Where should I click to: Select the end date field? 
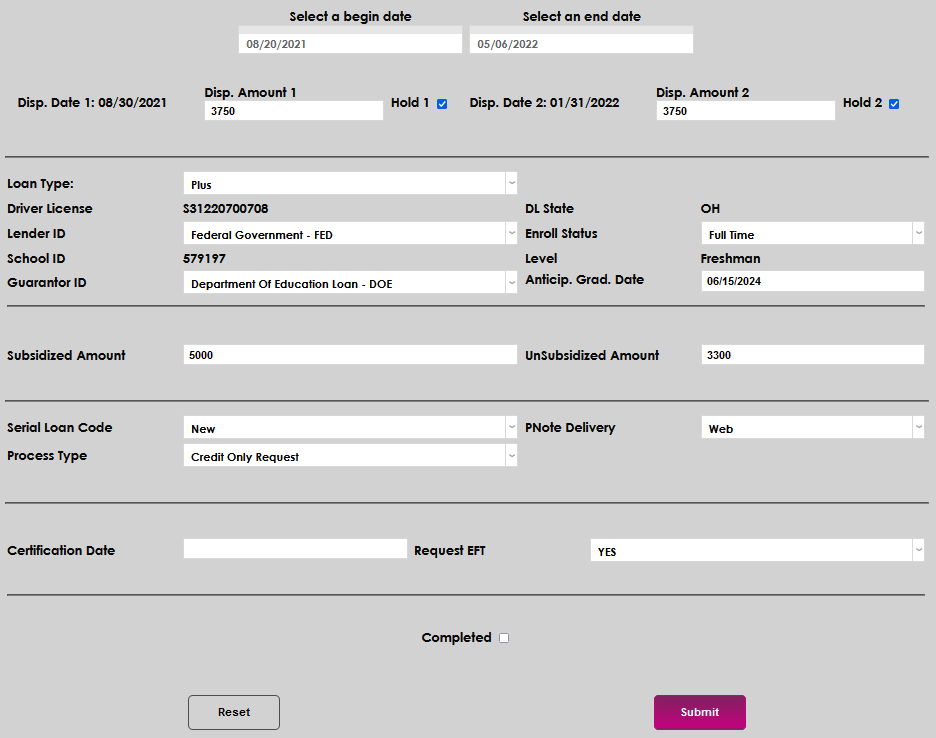point(581,44)
